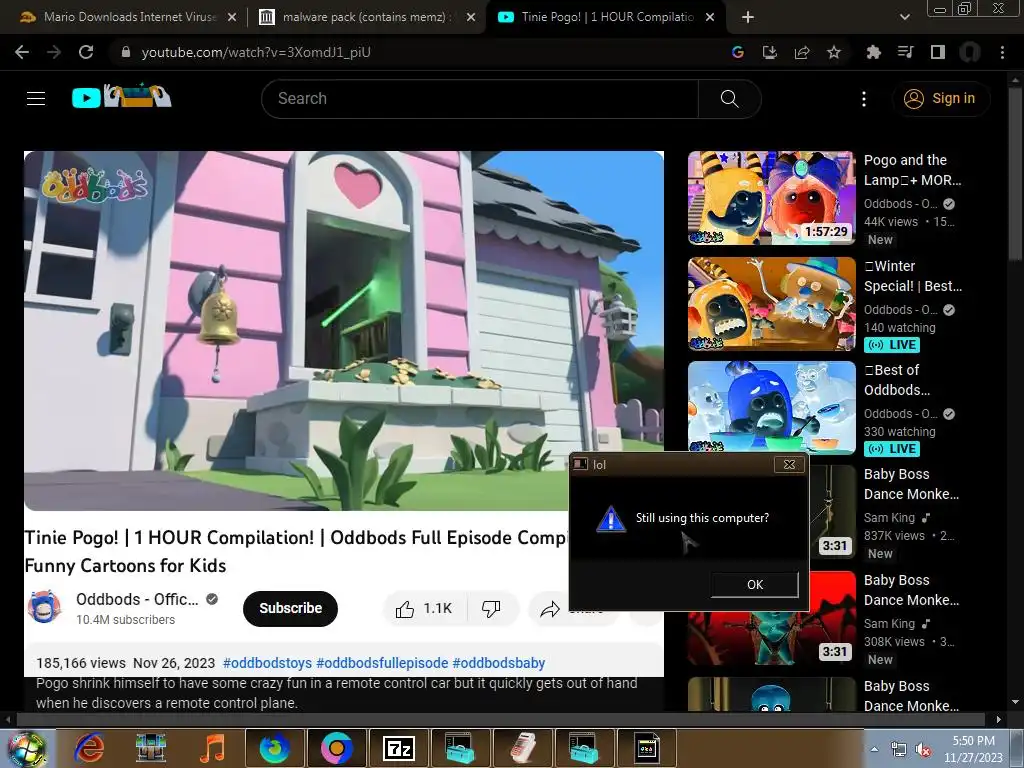Open the #oddbodsfullepisode hashtag link
Image resolution: width=1024 pixels, height=768 pixels.
tap(382, 663)
